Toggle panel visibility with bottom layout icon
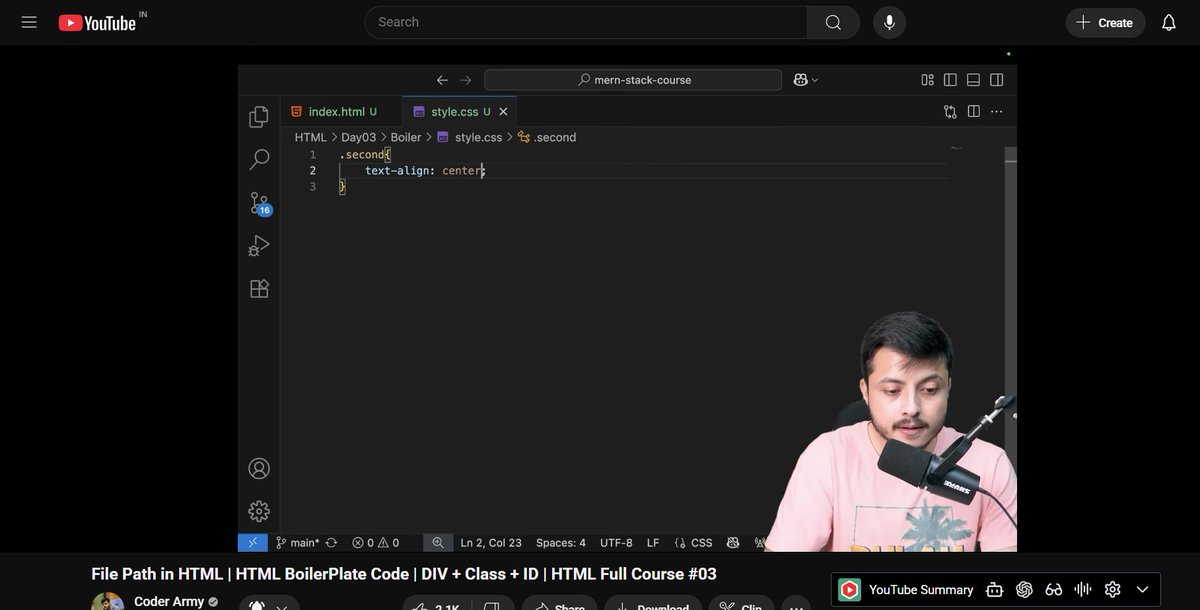1200x610 pixels. click(x=972, y=79)
